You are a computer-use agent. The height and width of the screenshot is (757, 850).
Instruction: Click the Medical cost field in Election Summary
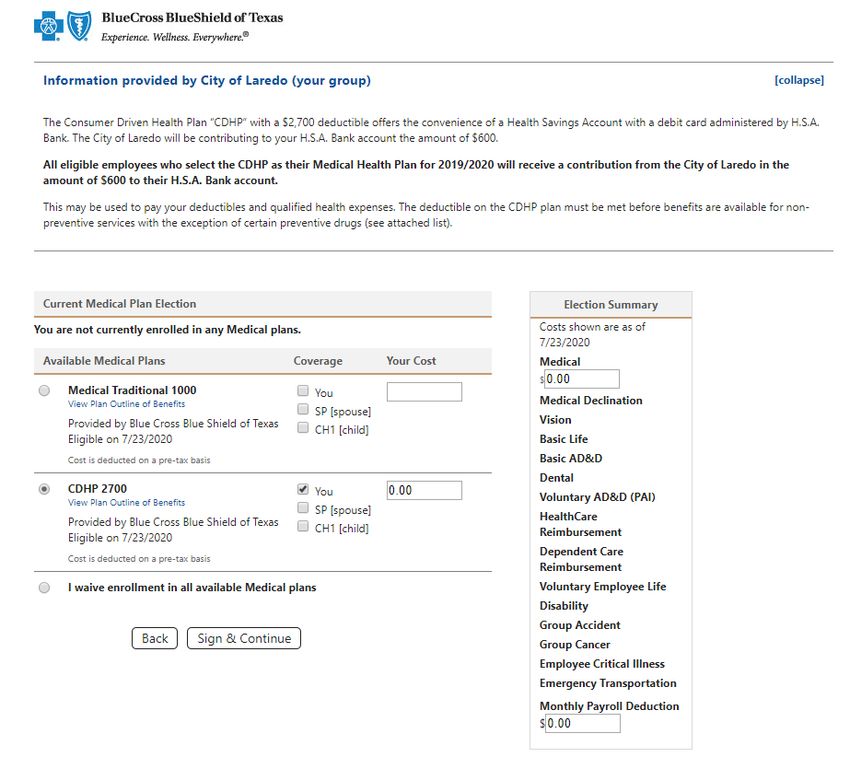coord(582,379)
